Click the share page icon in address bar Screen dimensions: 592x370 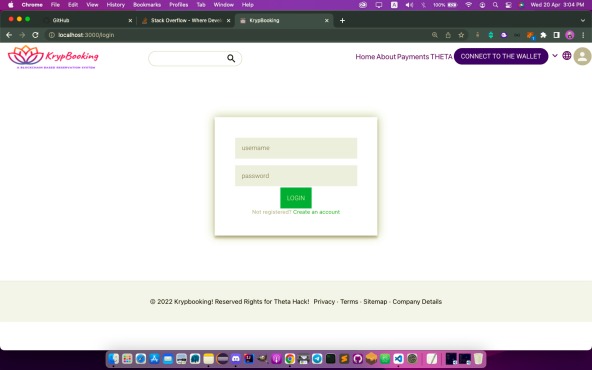tap(448, 35)
